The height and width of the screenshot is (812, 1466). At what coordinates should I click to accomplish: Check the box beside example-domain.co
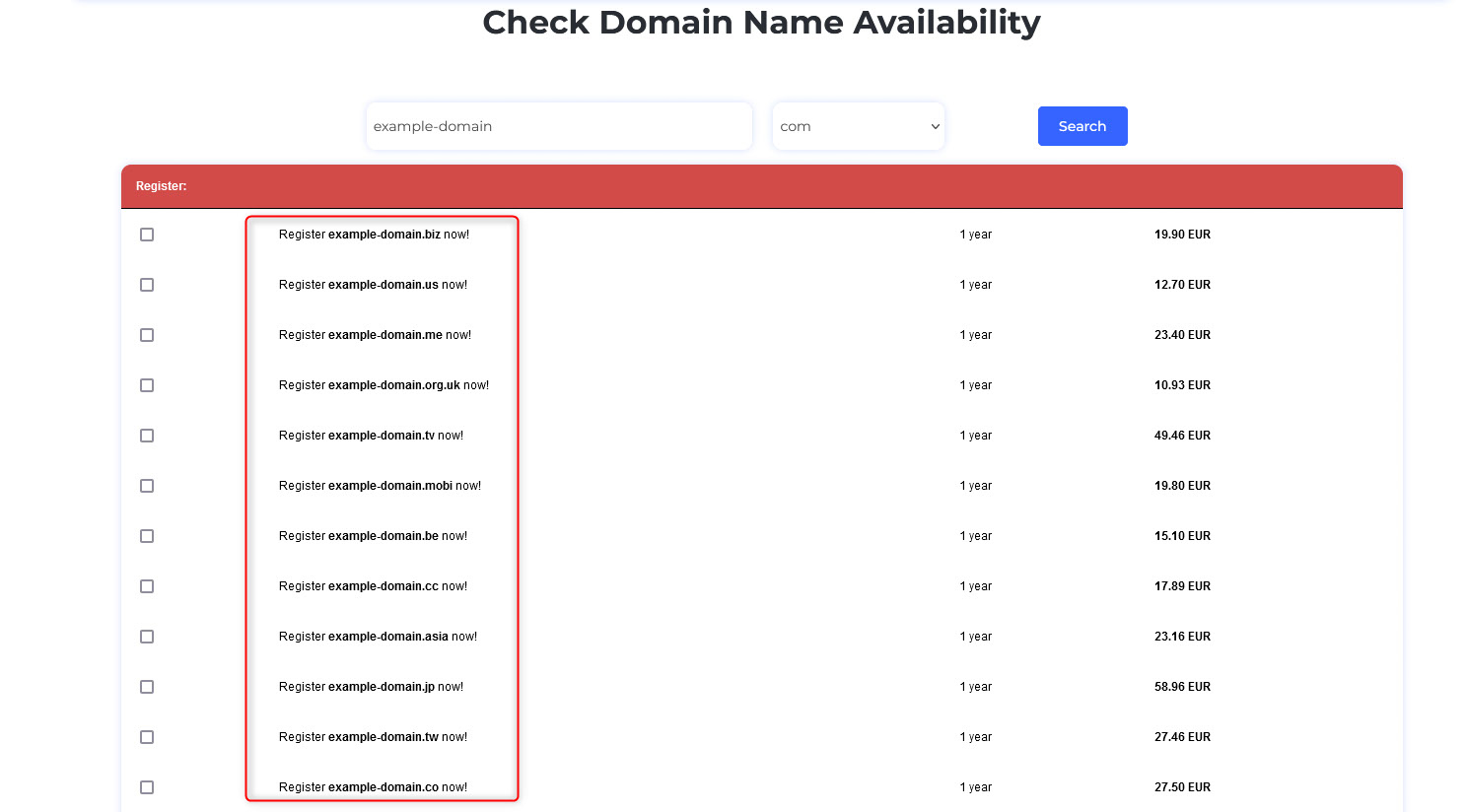[146, 786]
